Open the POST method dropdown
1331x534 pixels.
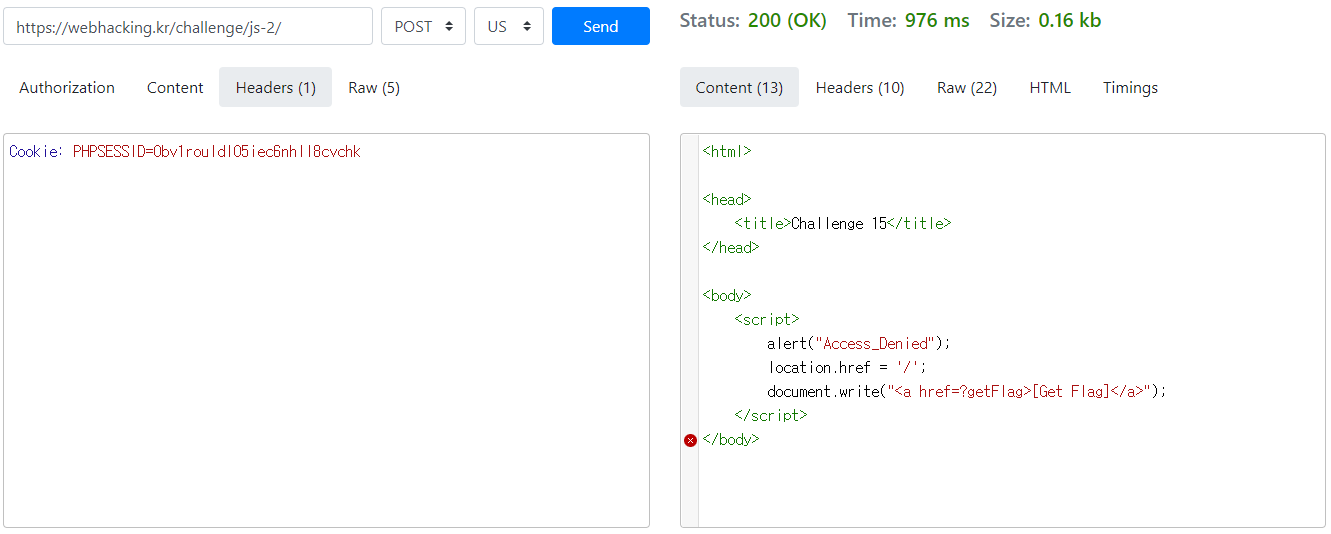(423, 27)
